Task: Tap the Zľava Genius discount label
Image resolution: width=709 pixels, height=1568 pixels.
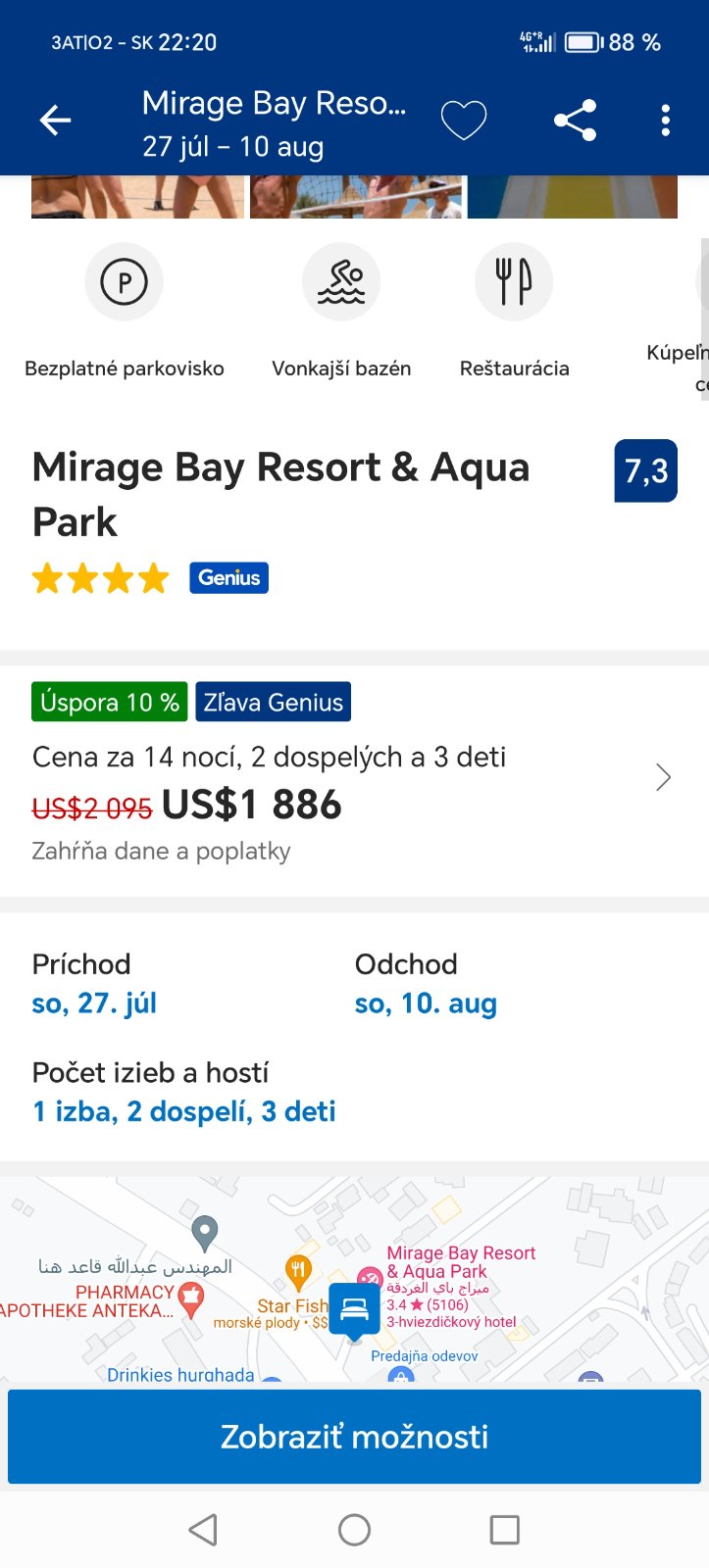Action: pos(273,702)
